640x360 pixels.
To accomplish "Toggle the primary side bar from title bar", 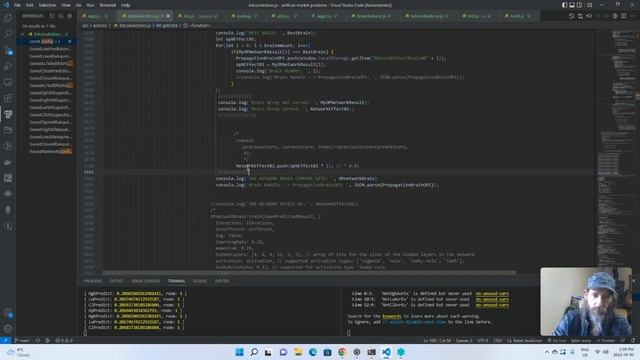I will pos(564,5).
